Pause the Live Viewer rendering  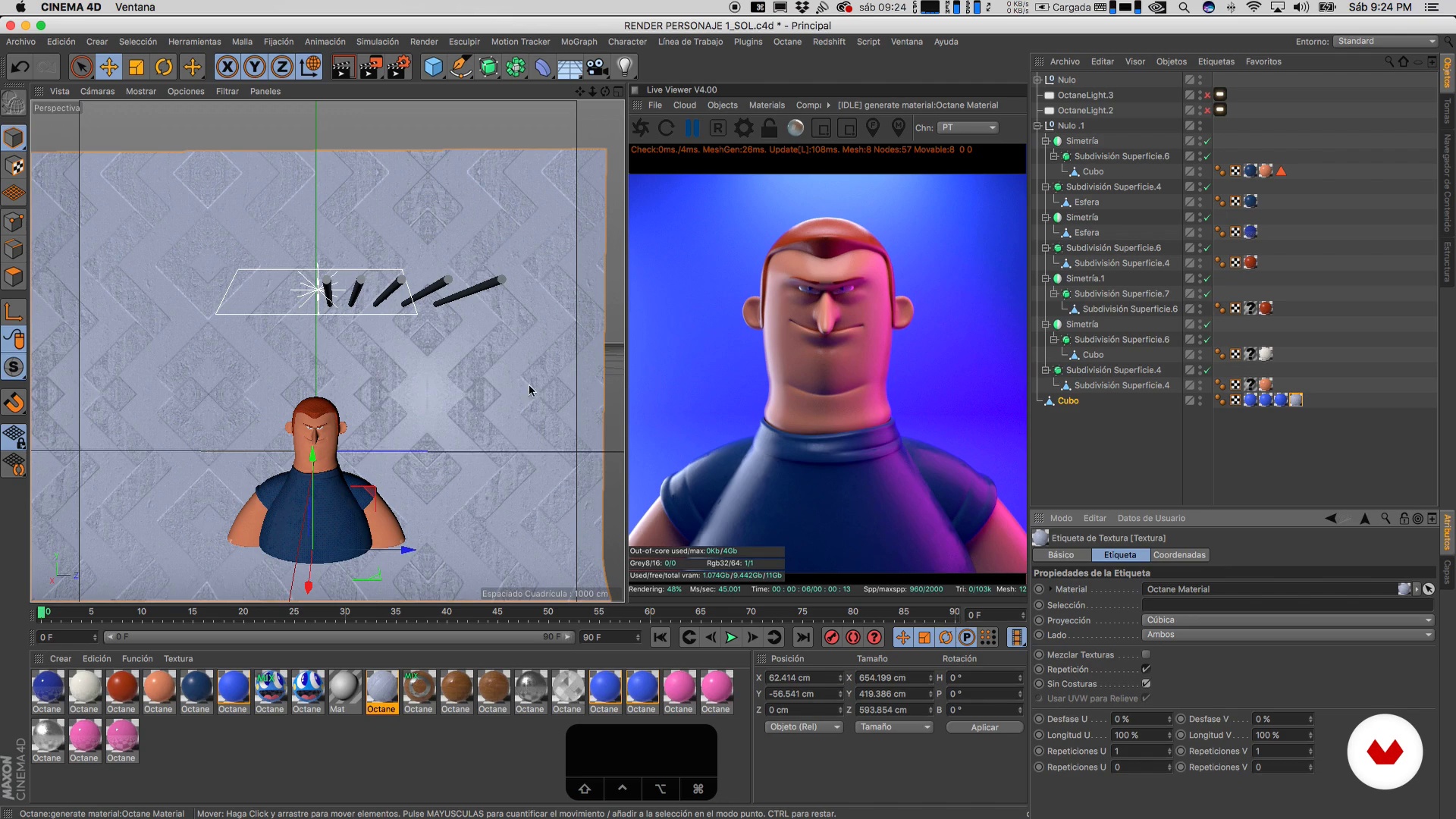coord(692,128)
